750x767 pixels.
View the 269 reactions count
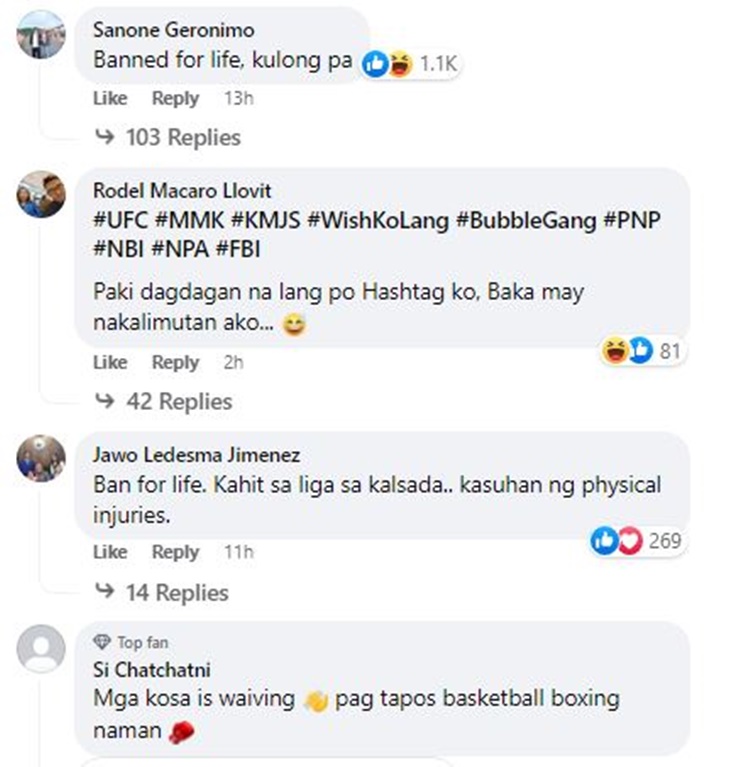point(665,541)
